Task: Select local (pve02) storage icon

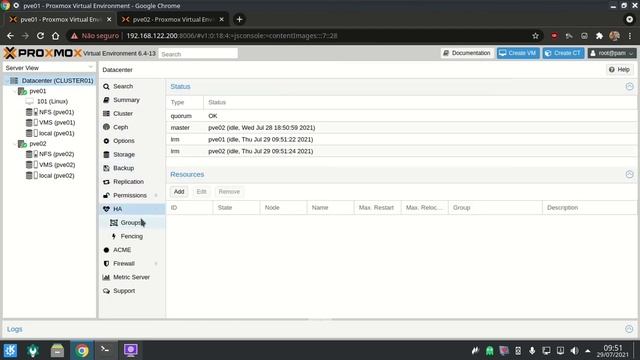Action: point(32,176)
